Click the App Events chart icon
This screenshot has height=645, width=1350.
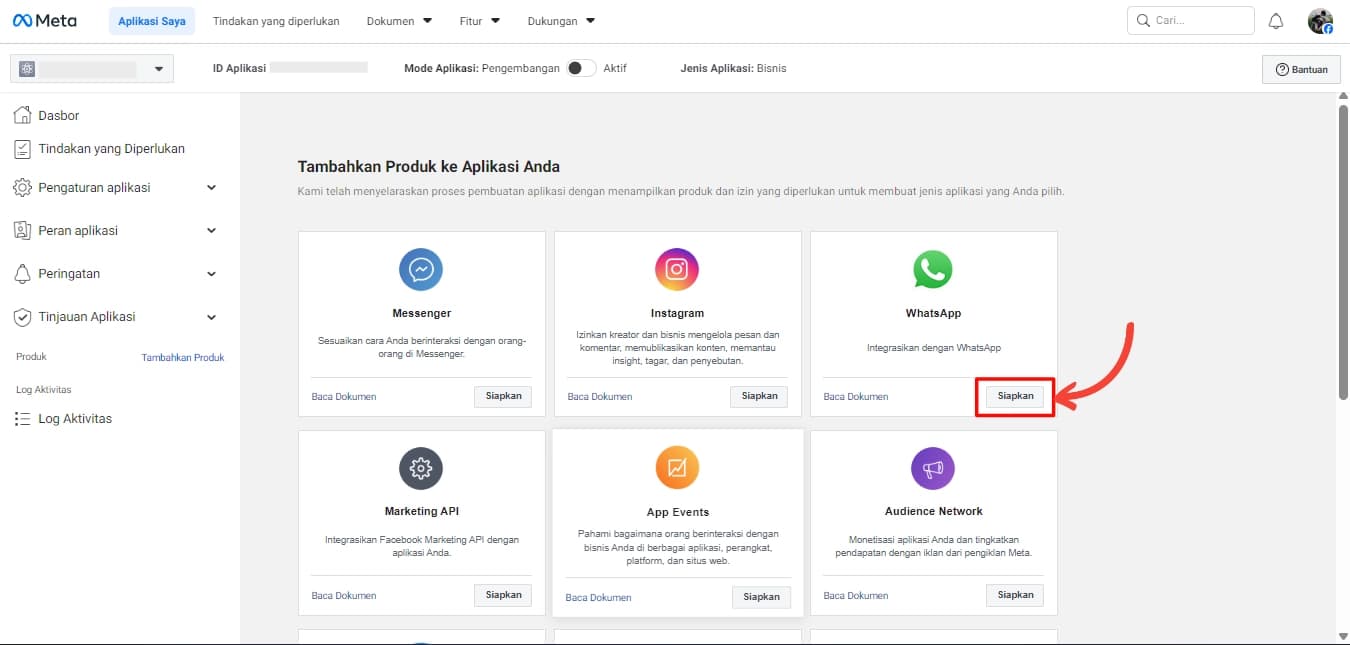click(x=677, y=468)
